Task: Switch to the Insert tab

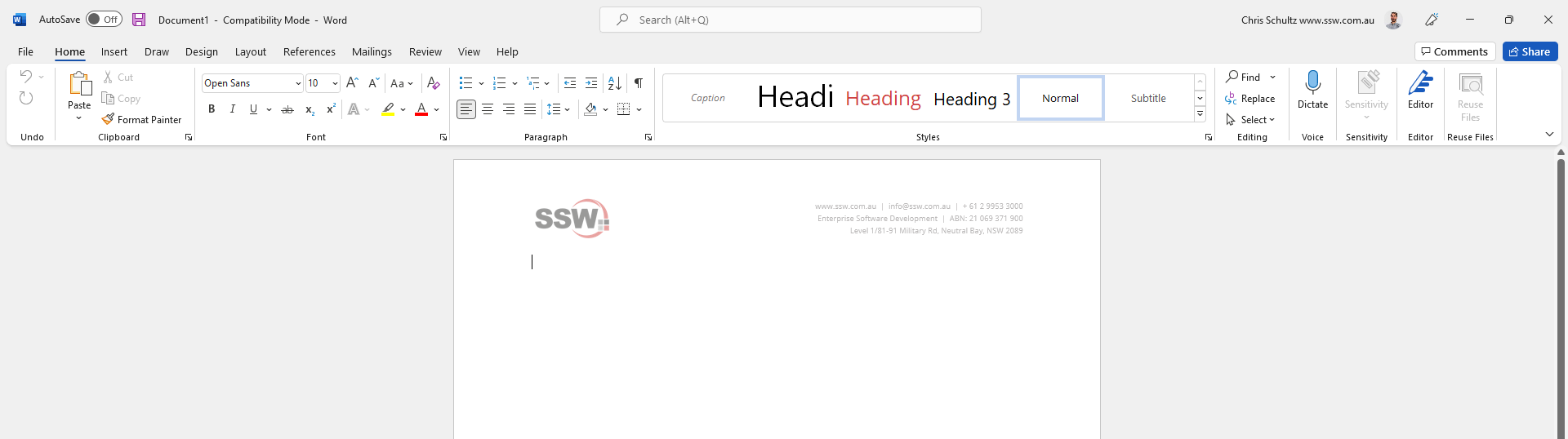Action: point(114,51)
